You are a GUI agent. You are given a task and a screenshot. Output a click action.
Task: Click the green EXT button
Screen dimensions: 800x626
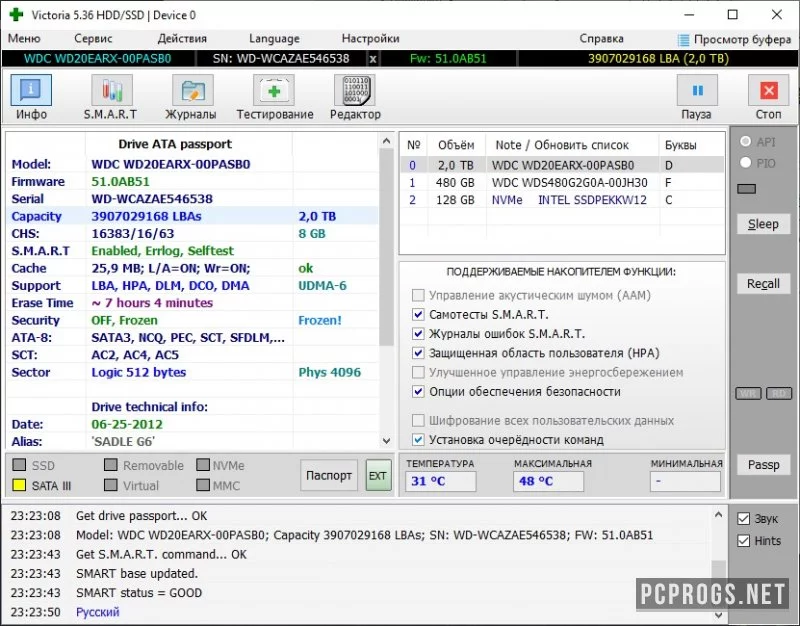[x=378, y=475]
